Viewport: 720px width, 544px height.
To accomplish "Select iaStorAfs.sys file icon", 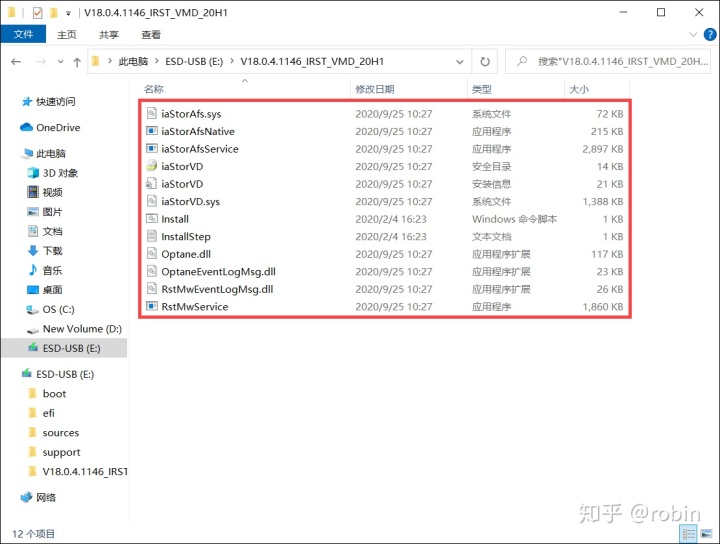I will click(152, 113).
